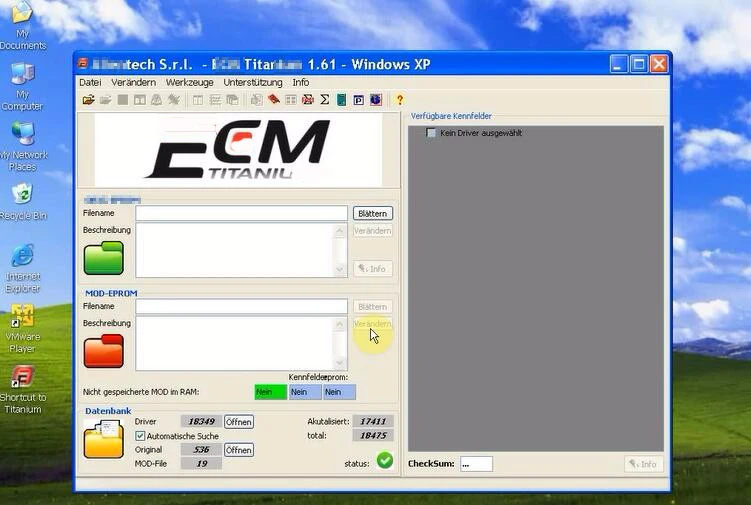Click the original EPROM Filename input field

(241, 213)
